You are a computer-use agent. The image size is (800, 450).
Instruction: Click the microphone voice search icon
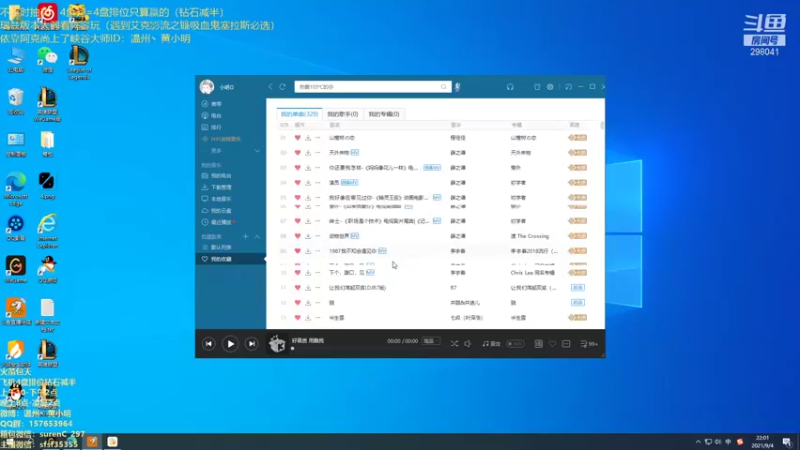pyautogui.click(x=457, y=87)
